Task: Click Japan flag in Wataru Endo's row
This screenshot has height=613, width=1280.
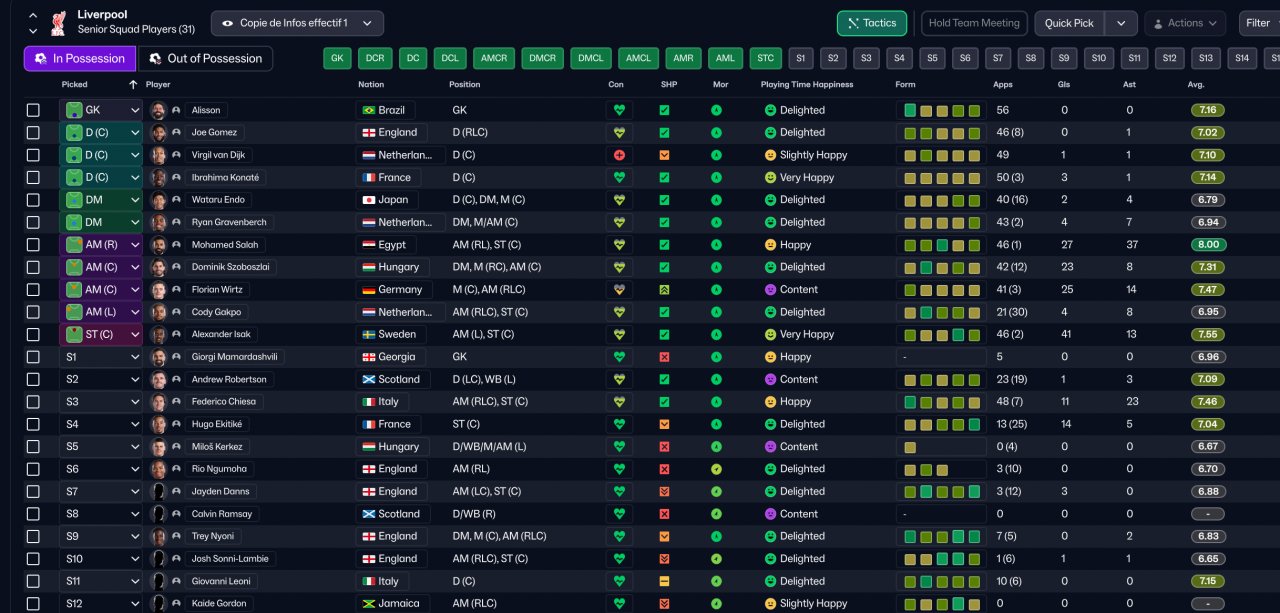Action: tap(368, 200)
